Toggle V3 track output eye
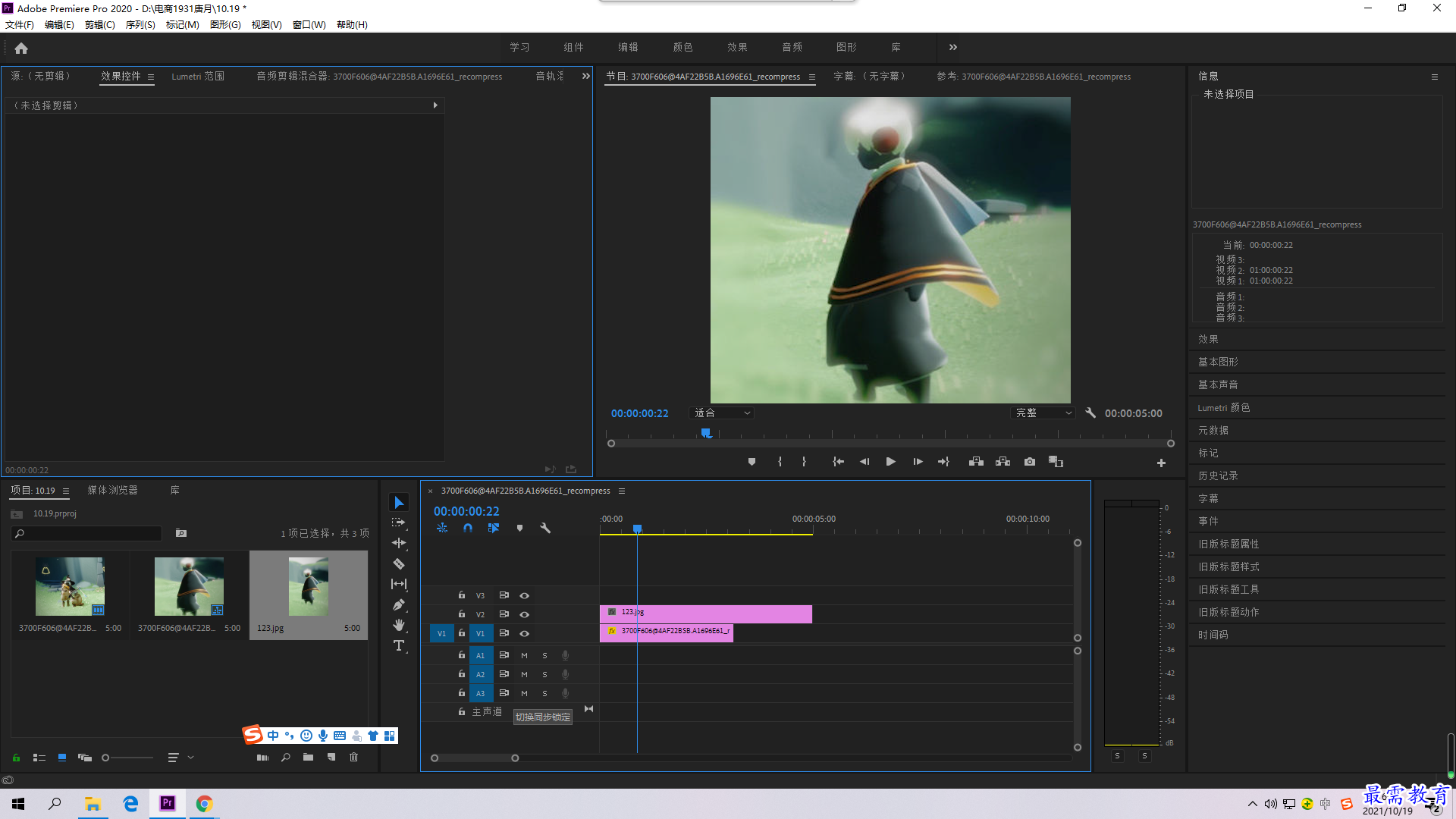 [x=524, y=596]
